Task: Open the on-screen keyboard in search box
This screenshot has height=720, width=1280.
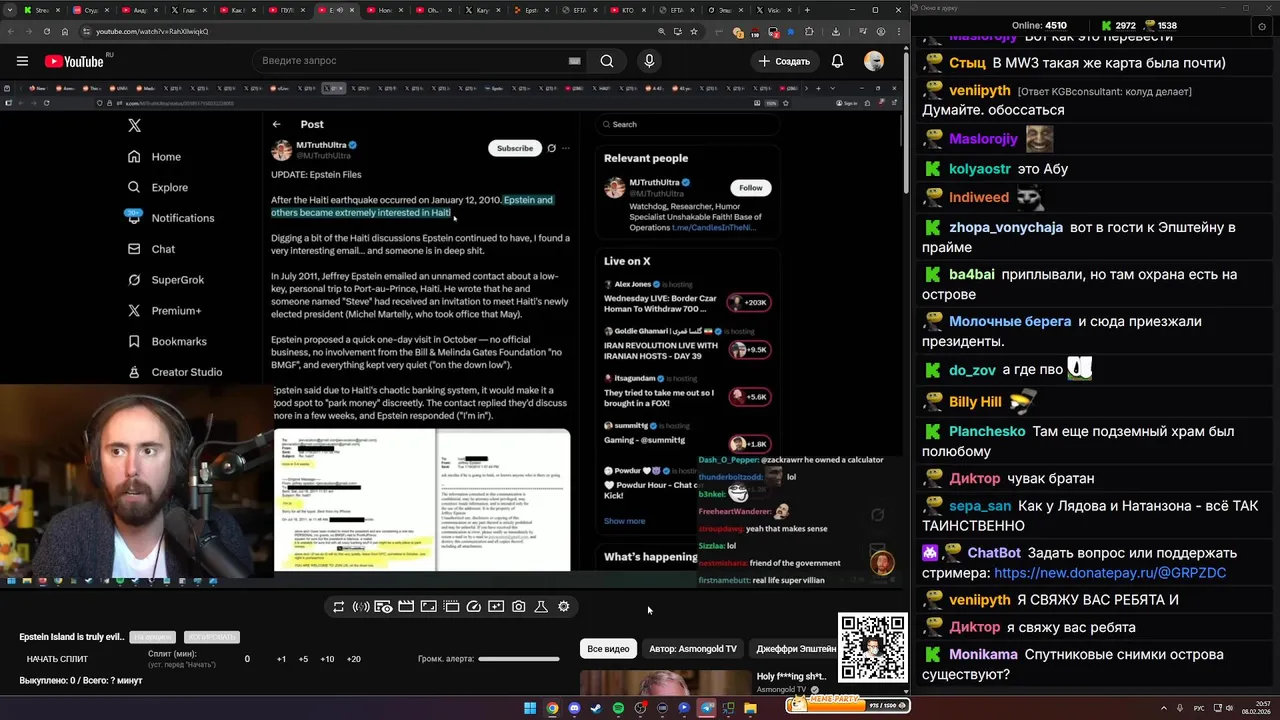Action: click(x=574, y=61)
